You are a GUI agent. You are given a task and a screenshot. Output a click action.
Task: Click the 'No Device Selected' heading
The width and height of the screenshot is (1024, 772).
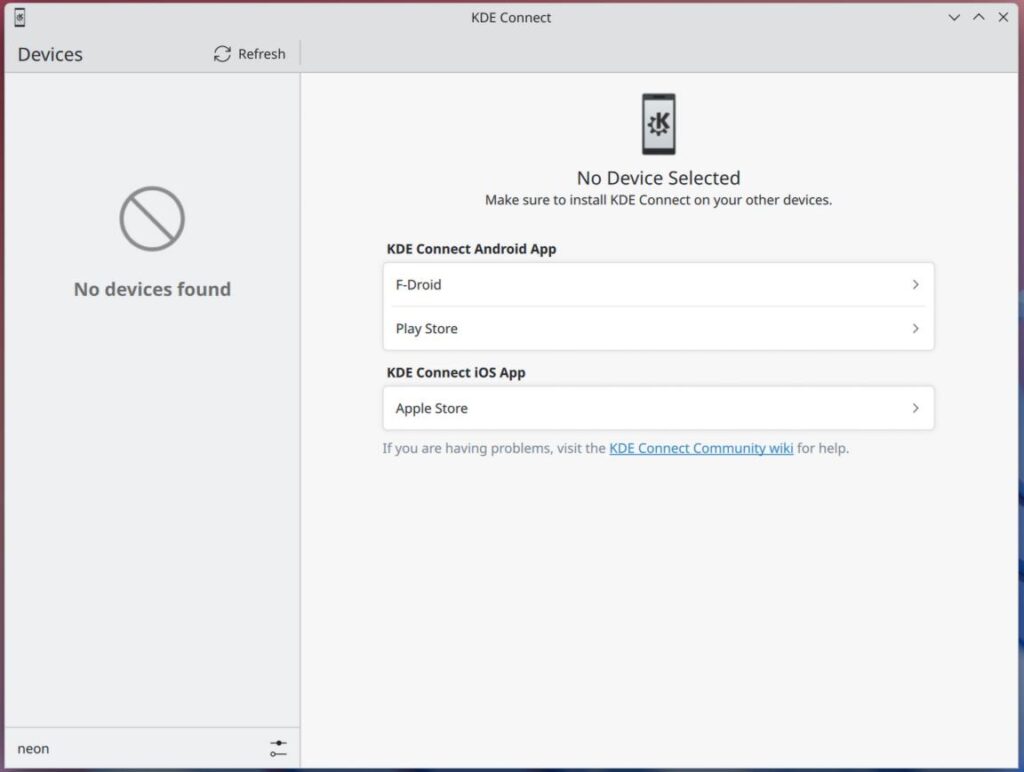(658, 178)
